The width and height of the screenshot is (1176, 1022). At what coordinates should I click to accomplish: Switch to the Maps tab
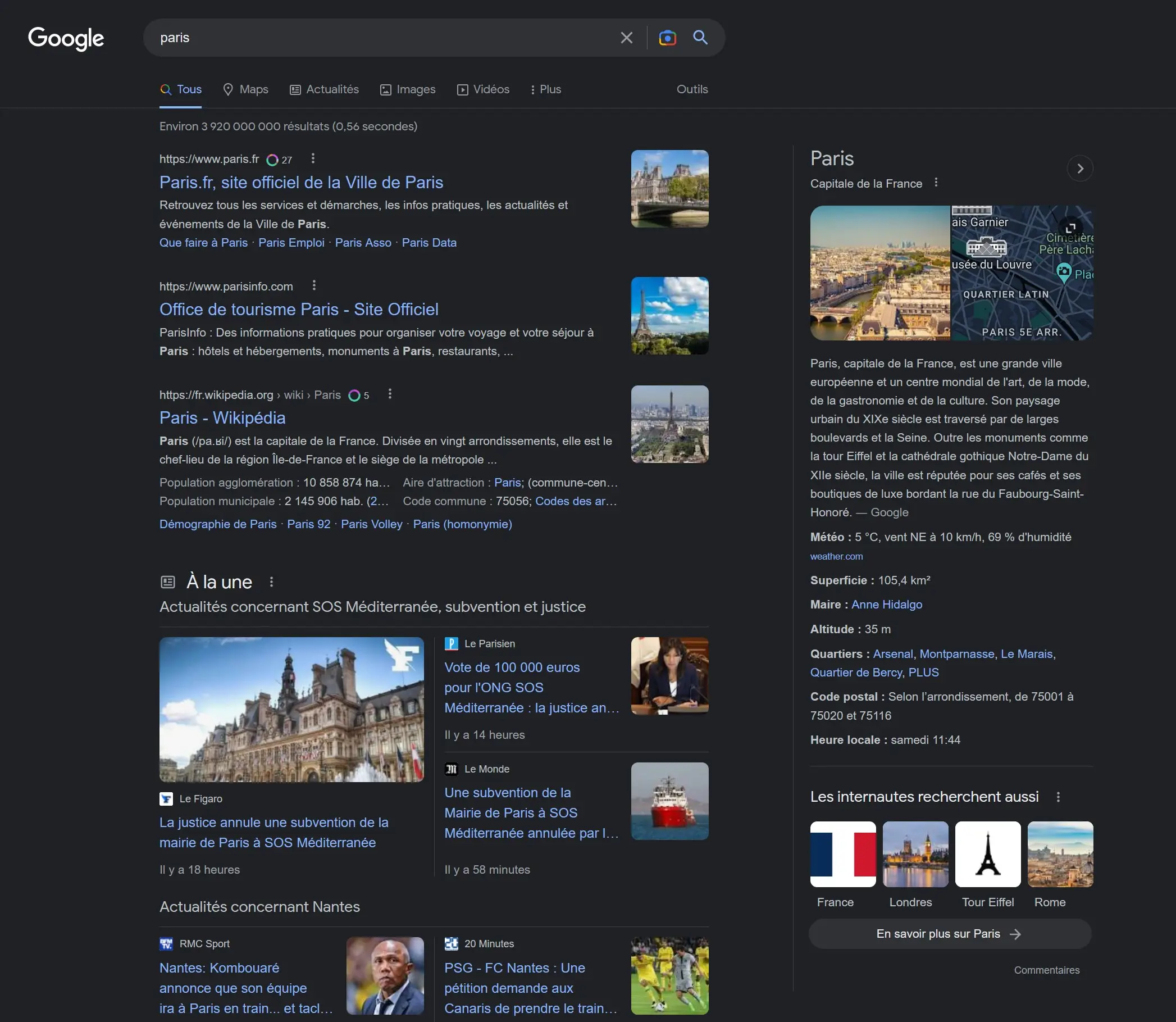[x=245, y=89]
